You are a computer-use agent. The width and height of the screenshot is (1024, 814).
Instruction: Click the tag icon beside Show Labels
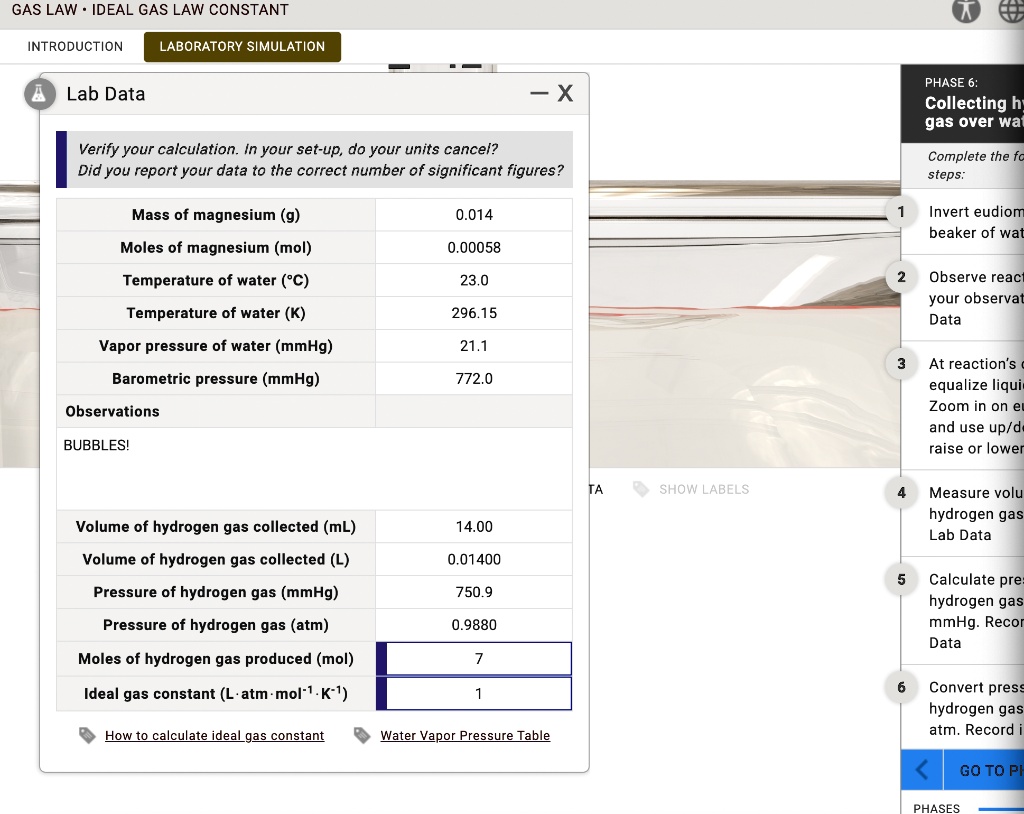(640, 490)
